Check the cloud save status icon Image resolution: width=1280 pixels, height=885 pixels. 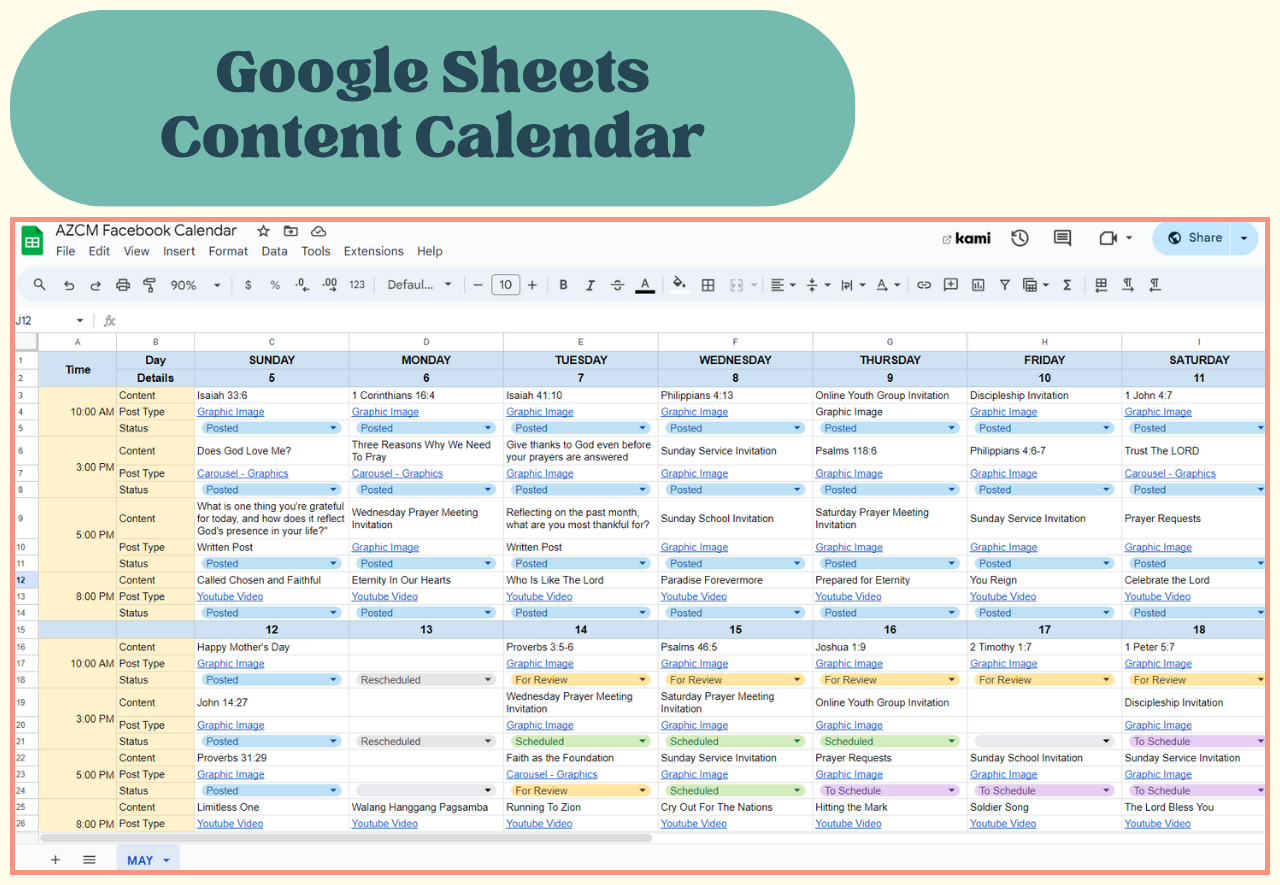coord(319,231)
